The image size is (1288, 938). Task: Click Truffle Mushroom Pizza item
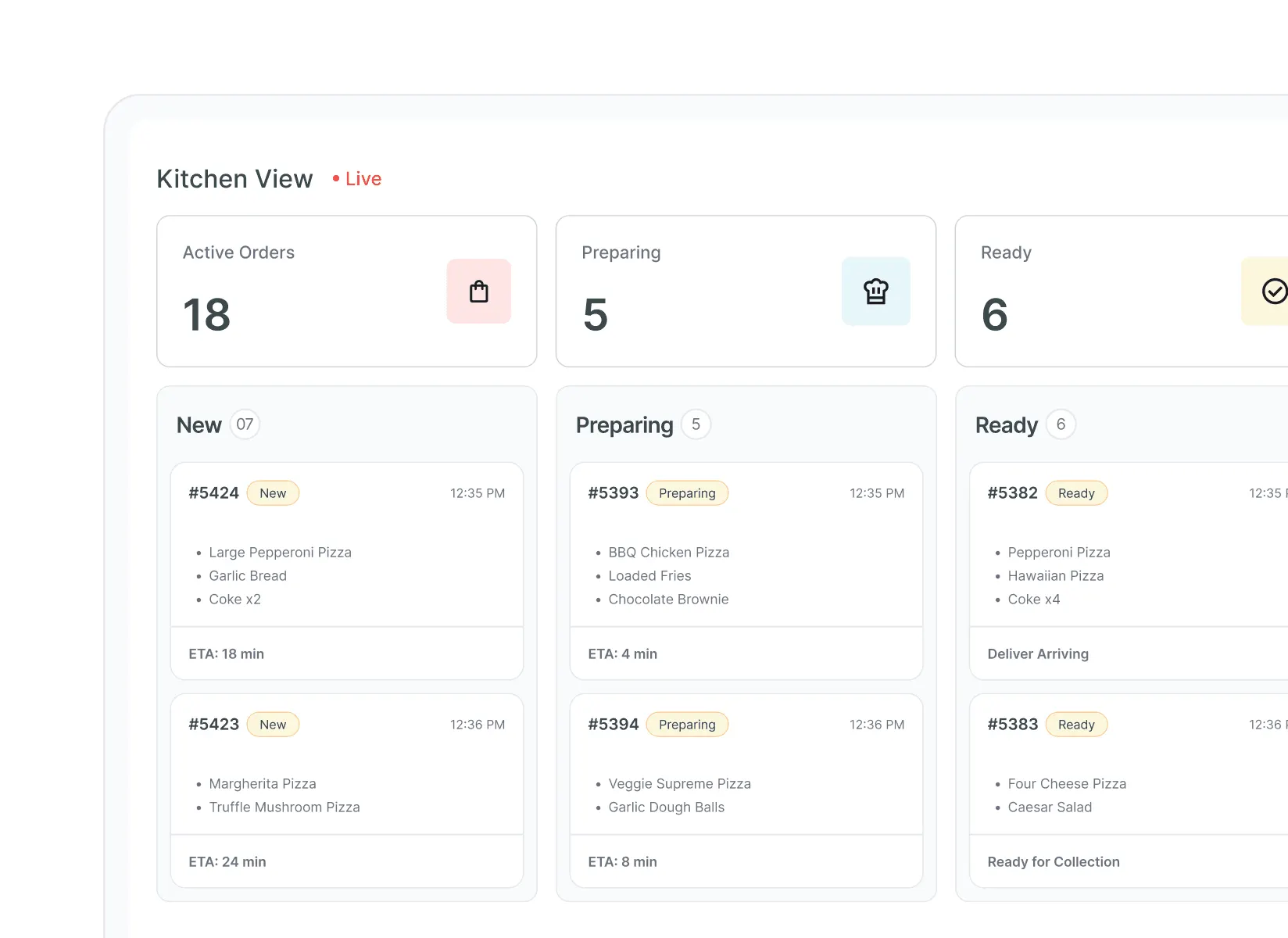tap(284, 807)
